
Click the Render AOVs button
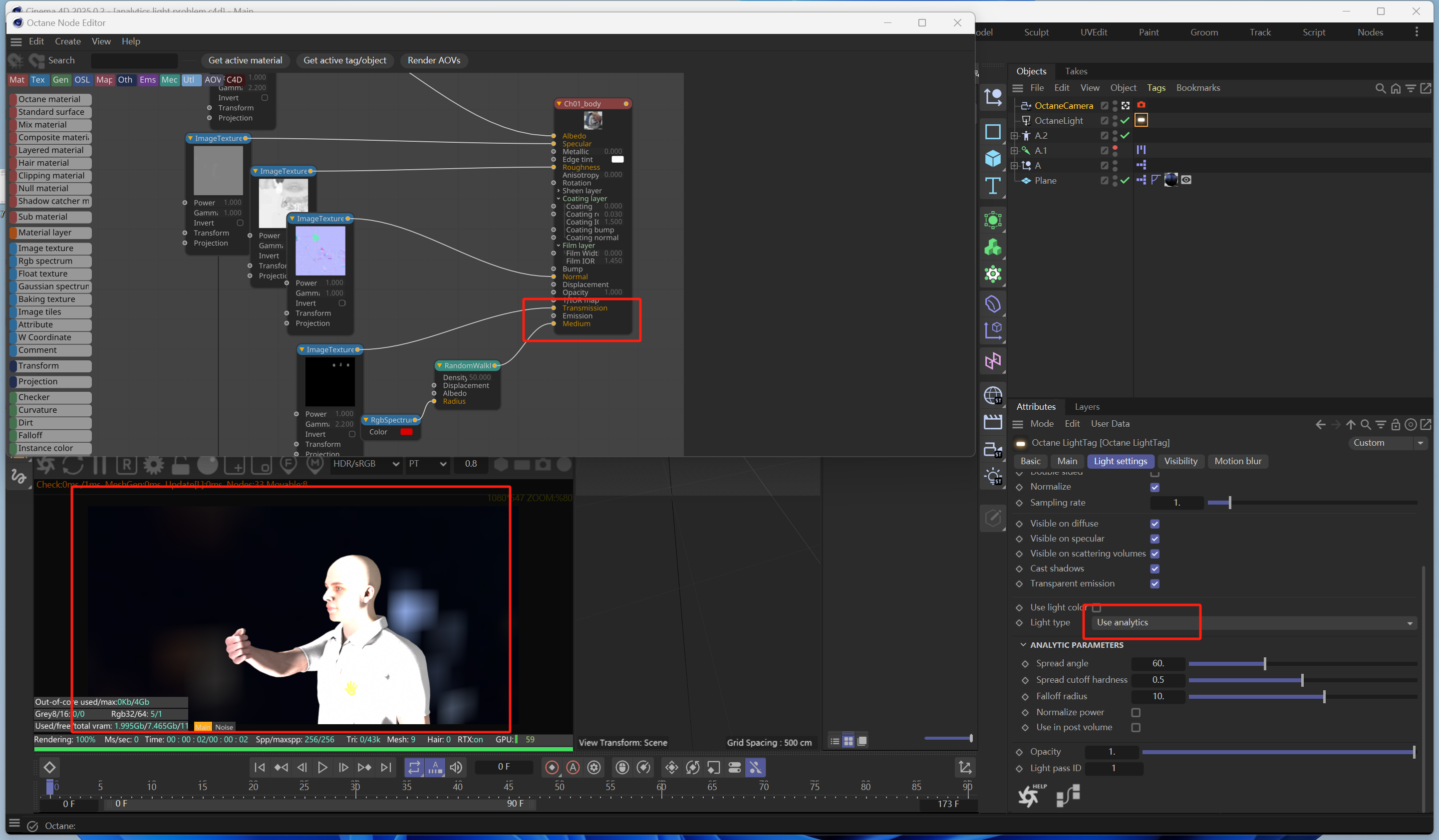click(x=433, y=60)
